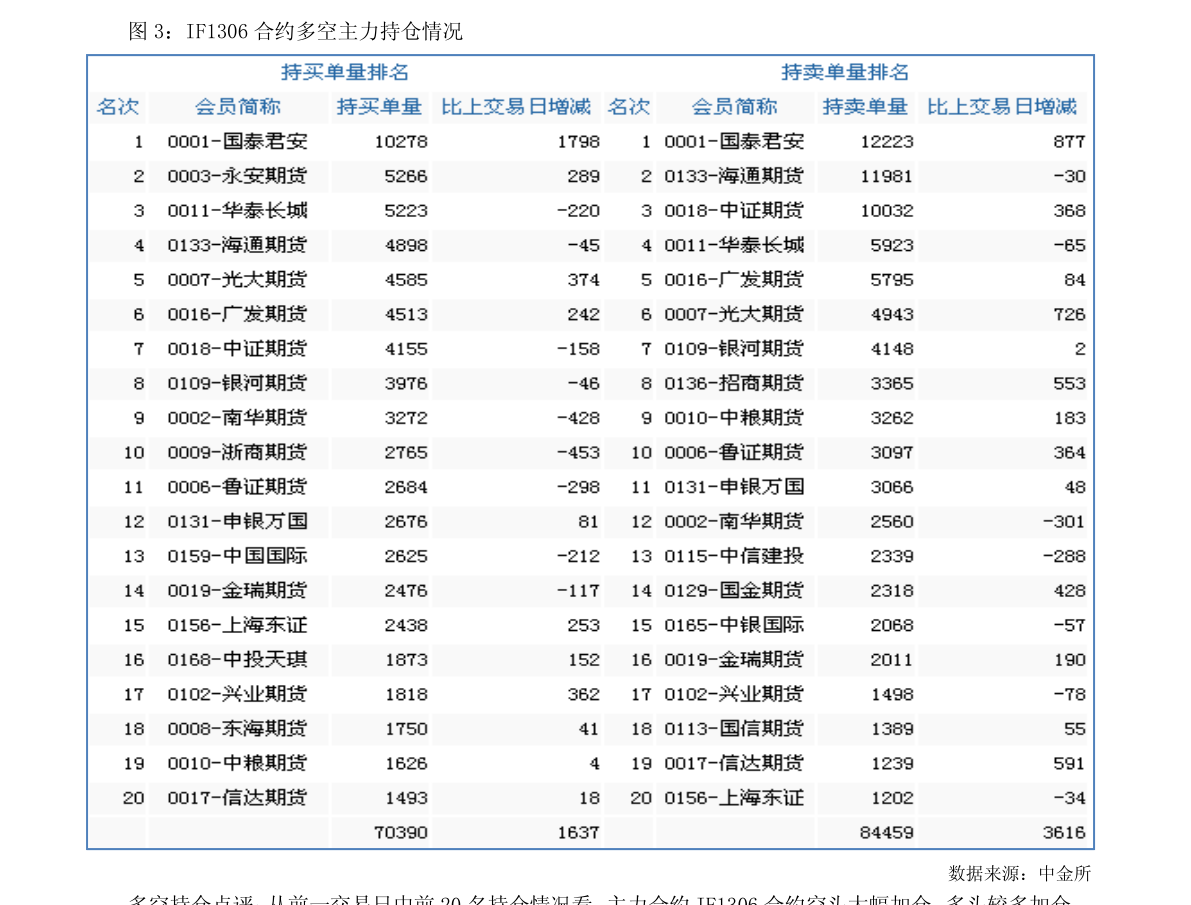This screenshot has height=905, width=1191.
Task: Click sell volume value 12223
Action: (887, 142)
